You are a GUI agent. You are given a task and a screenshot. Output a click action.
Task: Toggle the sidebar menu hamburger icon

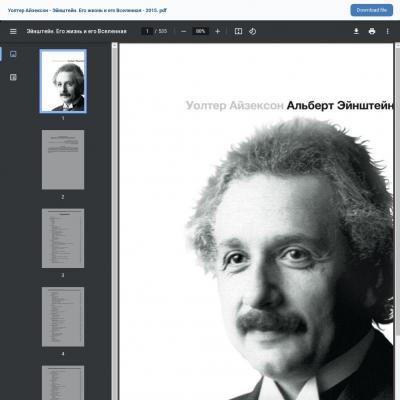[13, 31]
